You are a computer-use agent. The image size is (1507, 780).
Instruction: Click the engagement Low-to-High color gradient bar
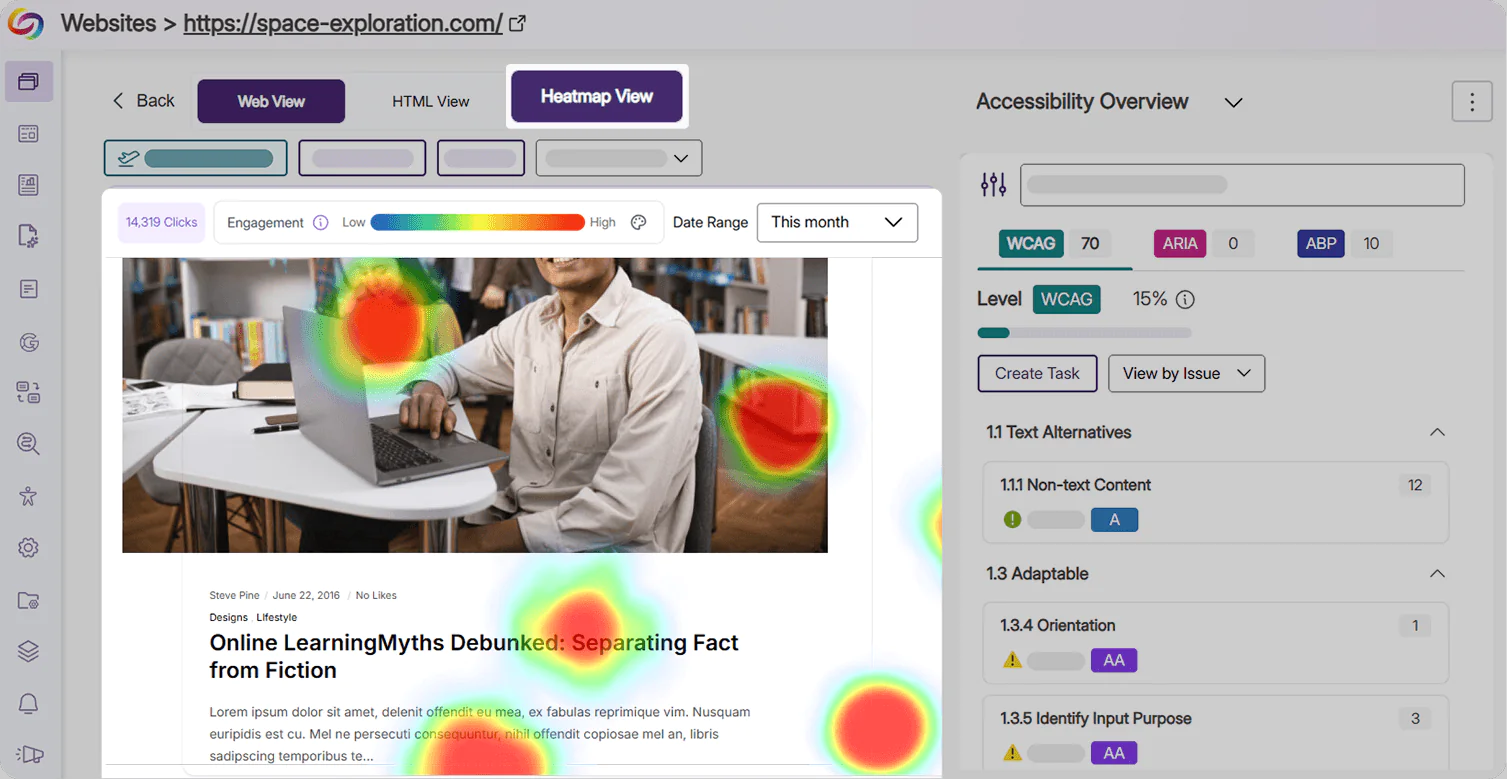[x=477, y=222]
